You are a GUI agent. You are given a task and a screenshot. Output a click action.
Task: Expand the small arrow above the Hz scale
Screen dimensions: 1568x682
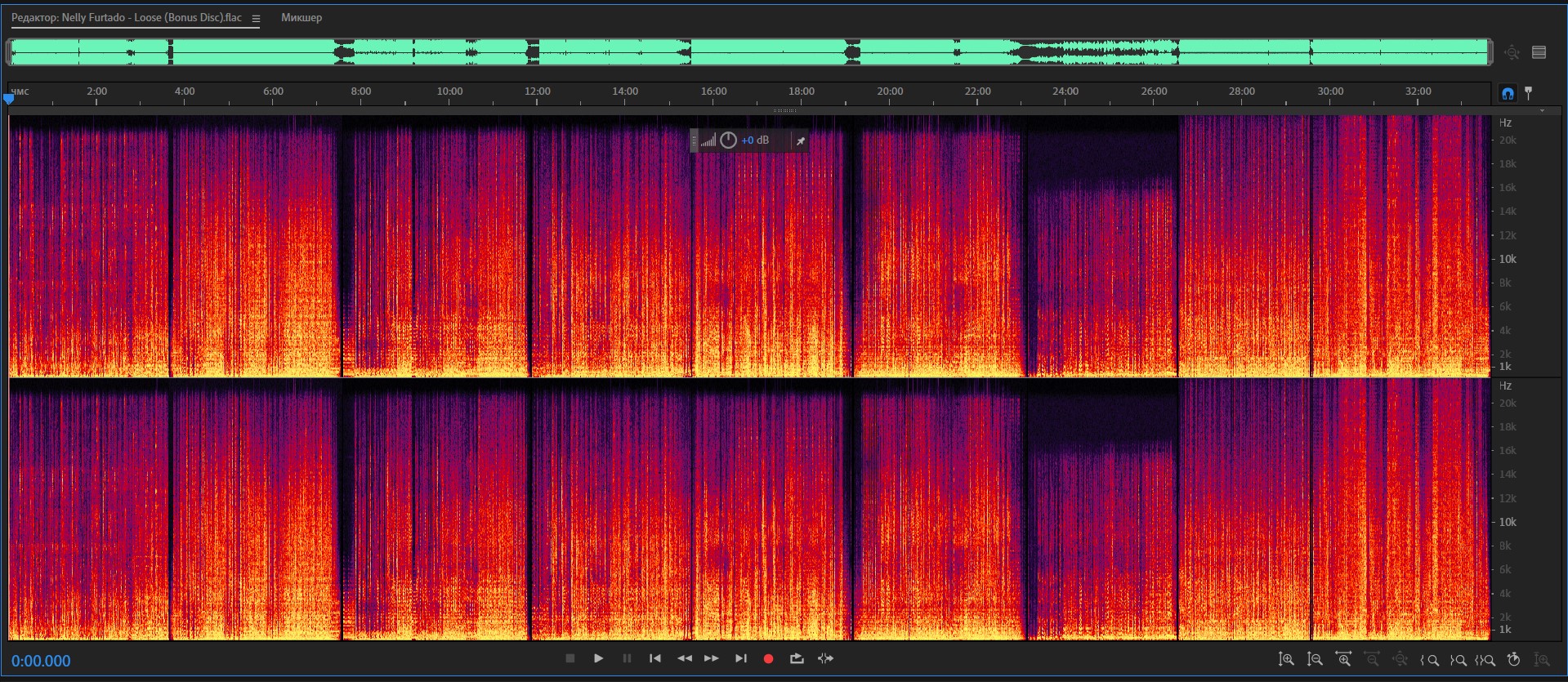[1542, 110]
